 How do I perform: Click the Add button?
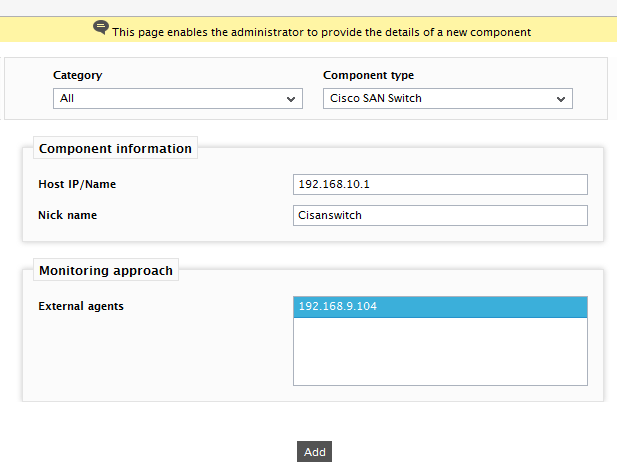pyautogui.click(x=314, y=452)
